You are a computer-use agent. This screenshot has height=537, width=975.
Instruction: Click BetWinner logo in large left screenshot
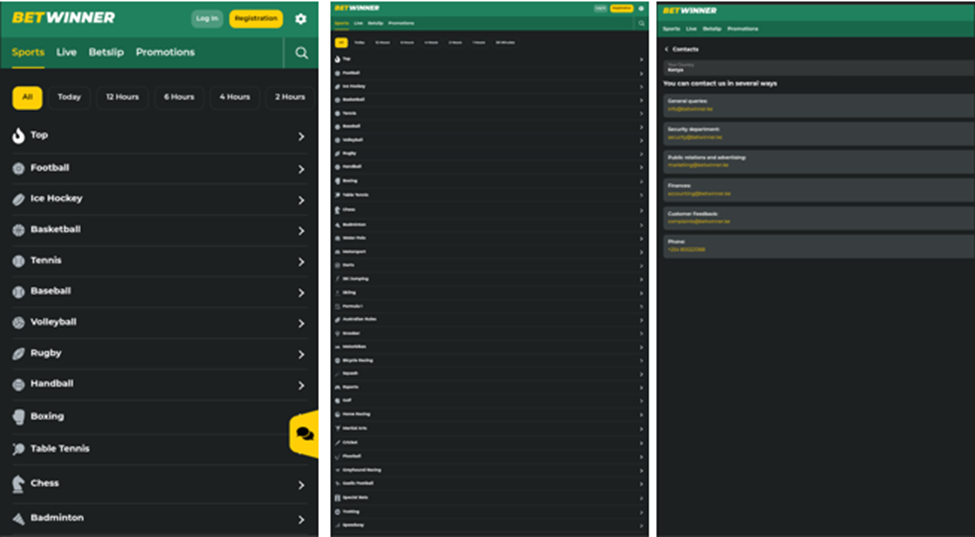pos(63,18)
